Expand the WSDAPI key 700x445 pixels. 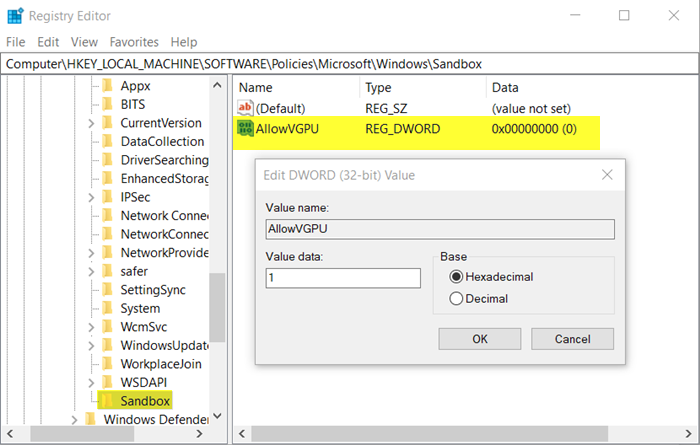click(91, 383)
